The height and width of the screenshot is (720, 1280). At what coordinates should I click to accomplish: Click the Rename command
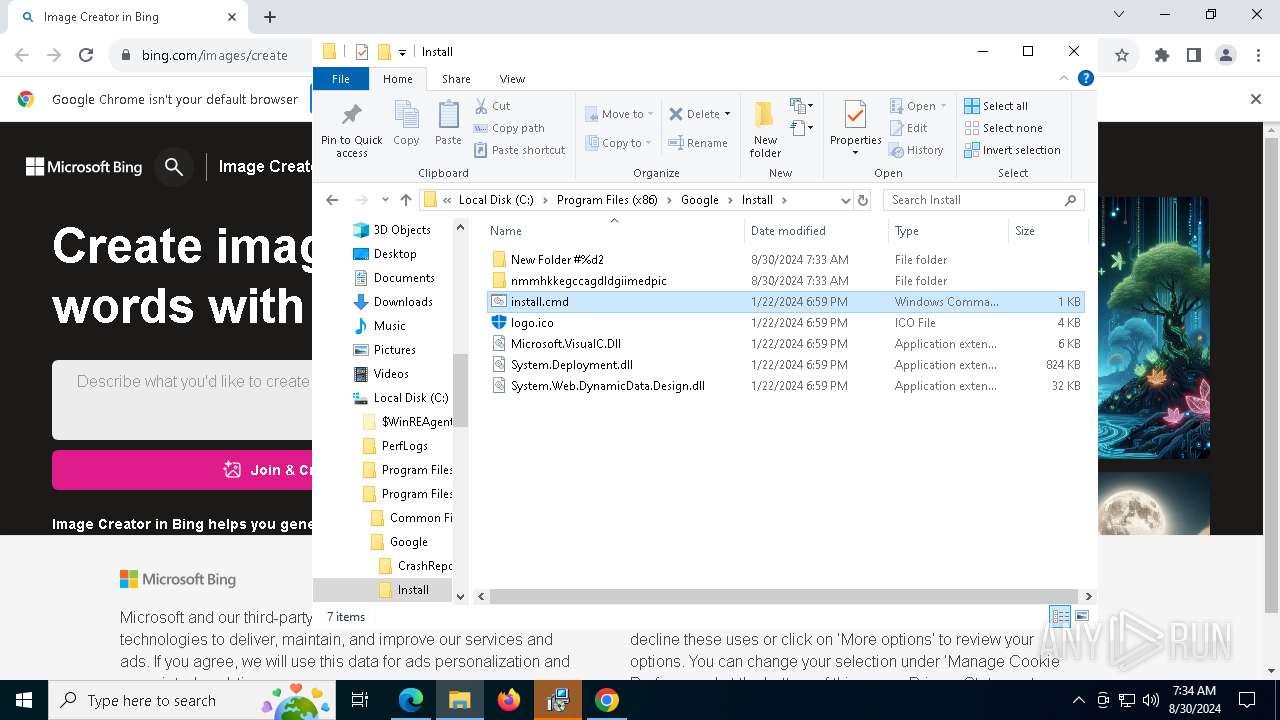pyautogui.click(x=698, y=143)
